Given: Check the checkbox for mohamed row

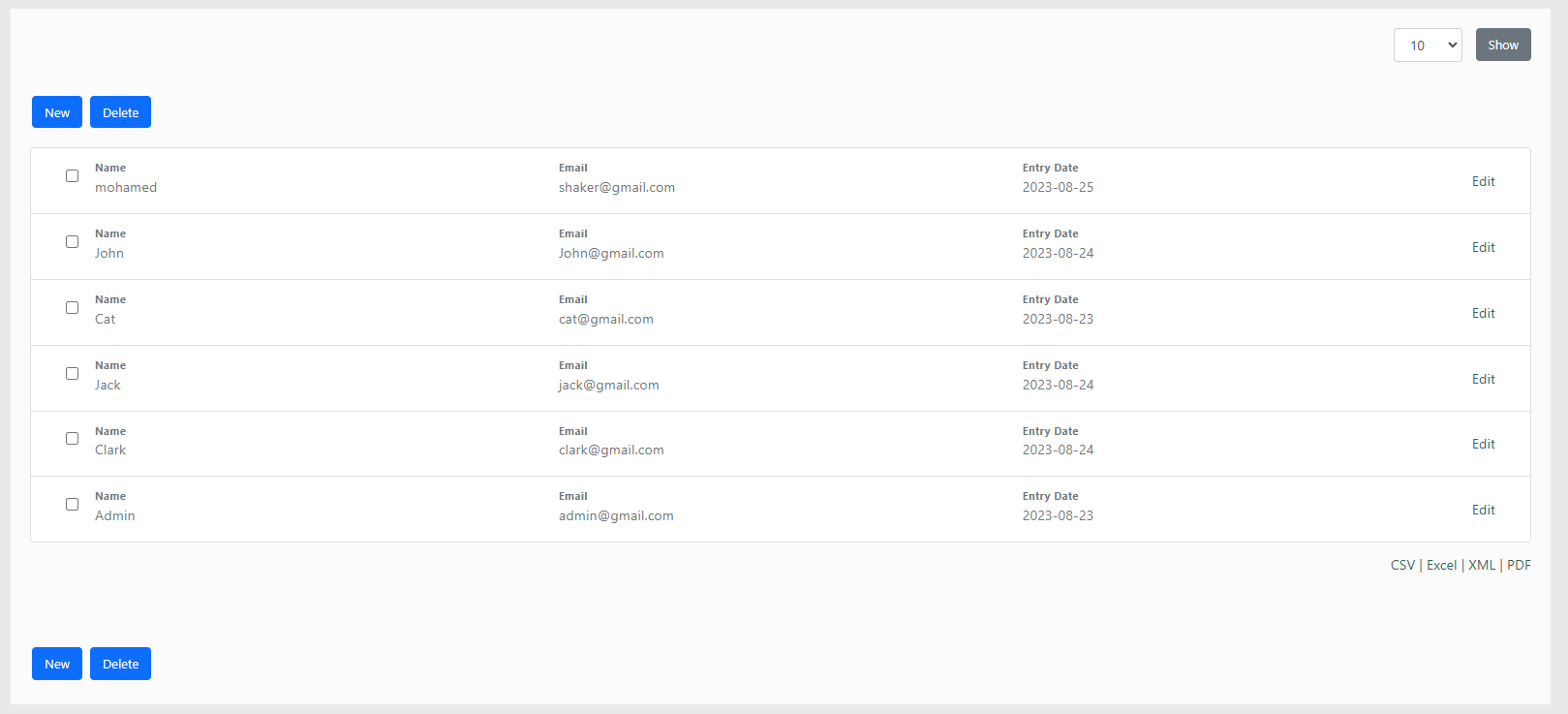Looking at the screenshot, I should (72, 176).
